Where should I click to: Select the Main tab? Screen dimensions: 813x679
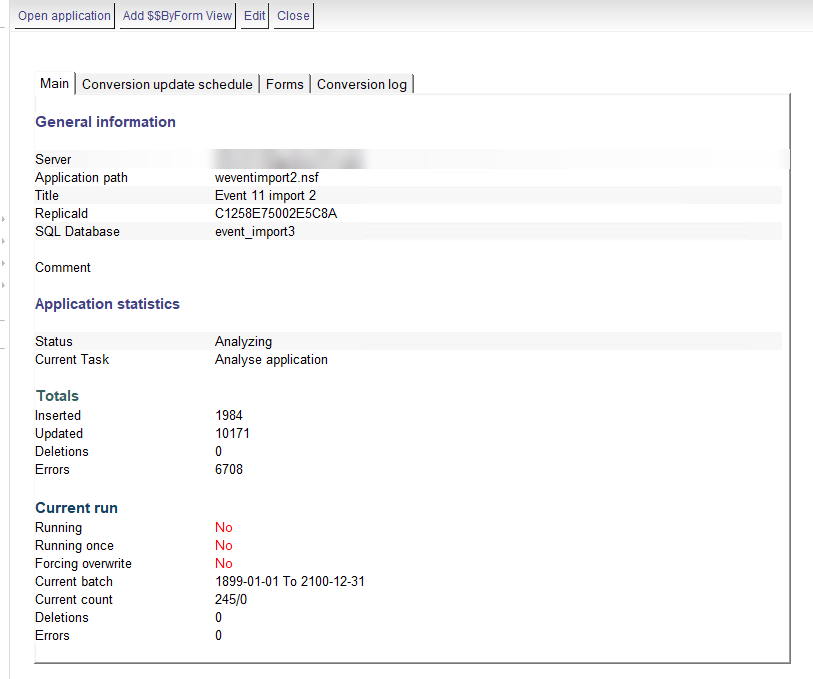54,83
